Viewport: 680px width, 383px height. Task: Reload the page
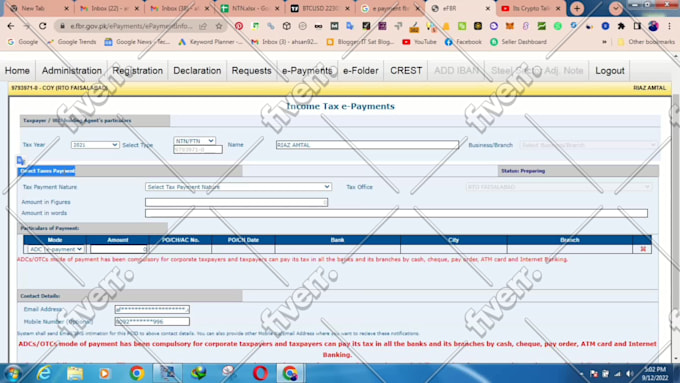pos(42,26)
